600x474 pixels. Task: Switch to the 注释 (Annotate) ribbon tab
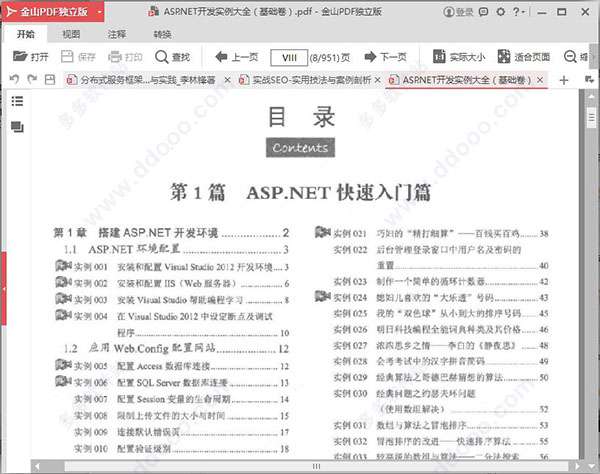116,34
